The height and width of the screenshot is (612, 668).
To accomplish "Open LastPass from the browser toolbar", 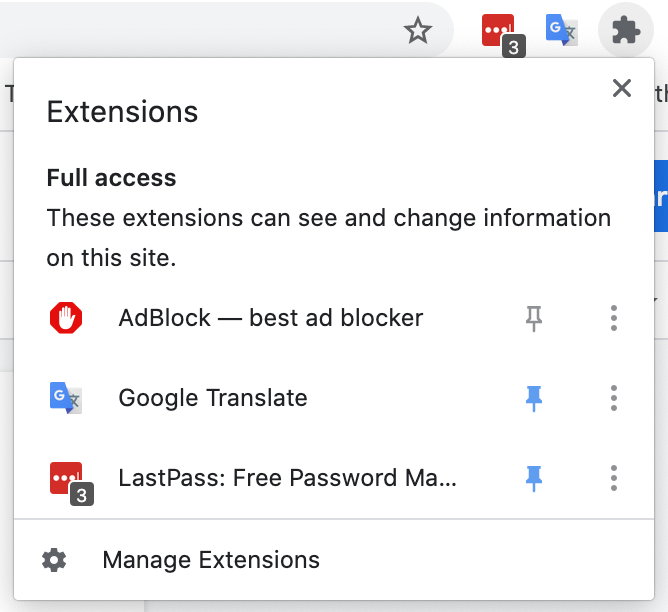I will (503, 34).
